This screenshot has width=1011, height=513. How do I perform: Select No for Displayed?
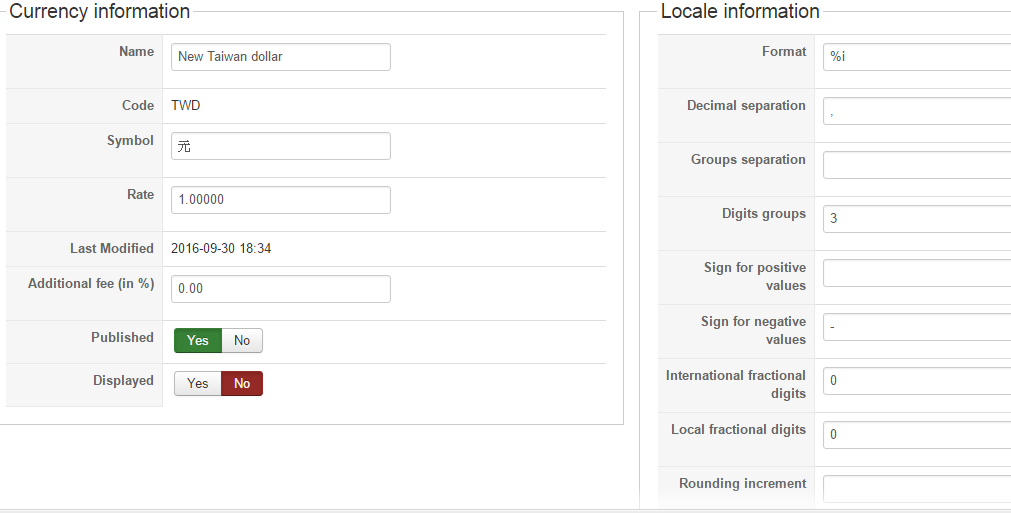[x=242, y=384]
